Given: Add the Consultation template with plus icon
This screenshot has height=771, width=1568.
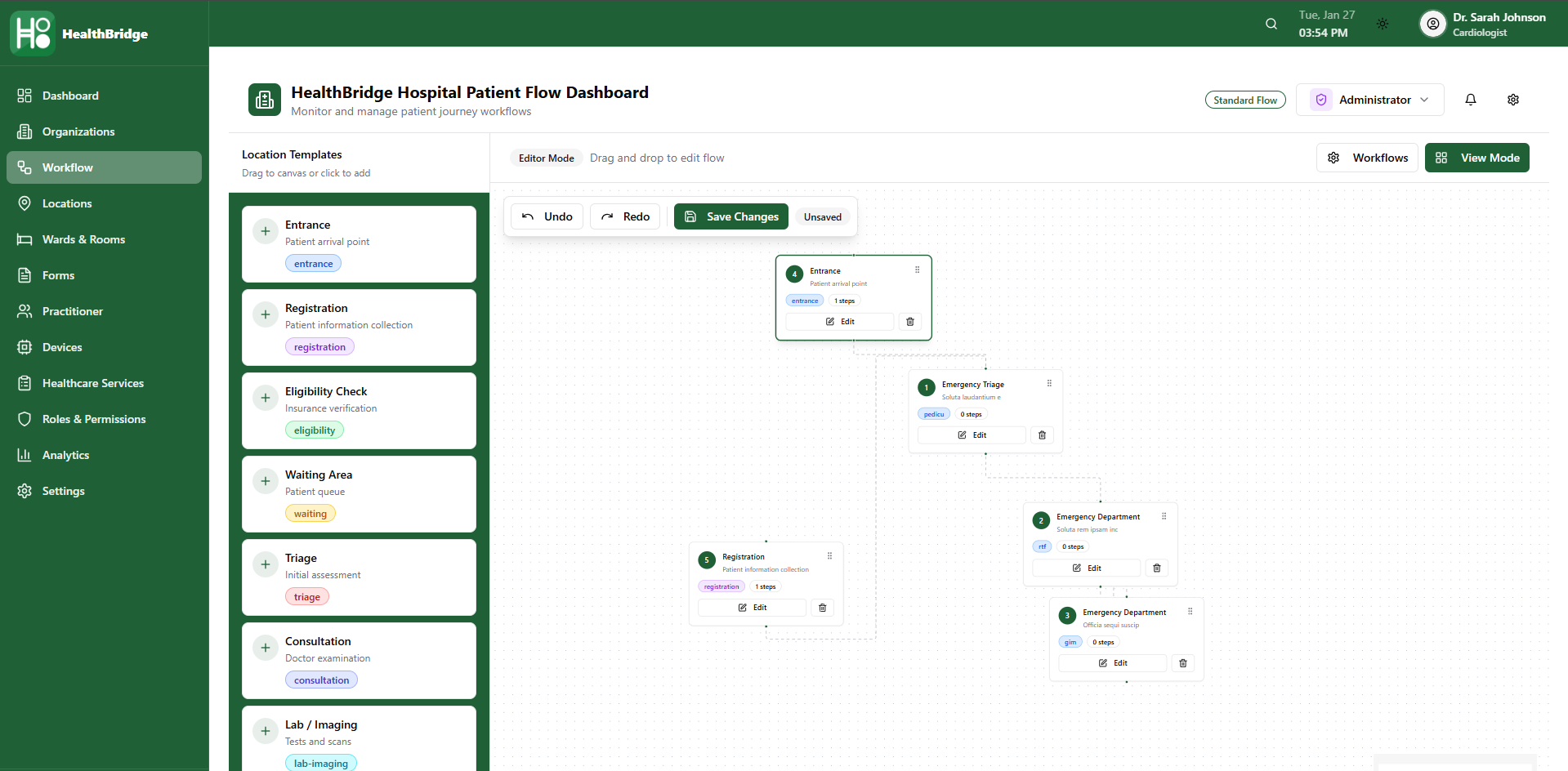Looking at the screenshot, I should point(266,648).
